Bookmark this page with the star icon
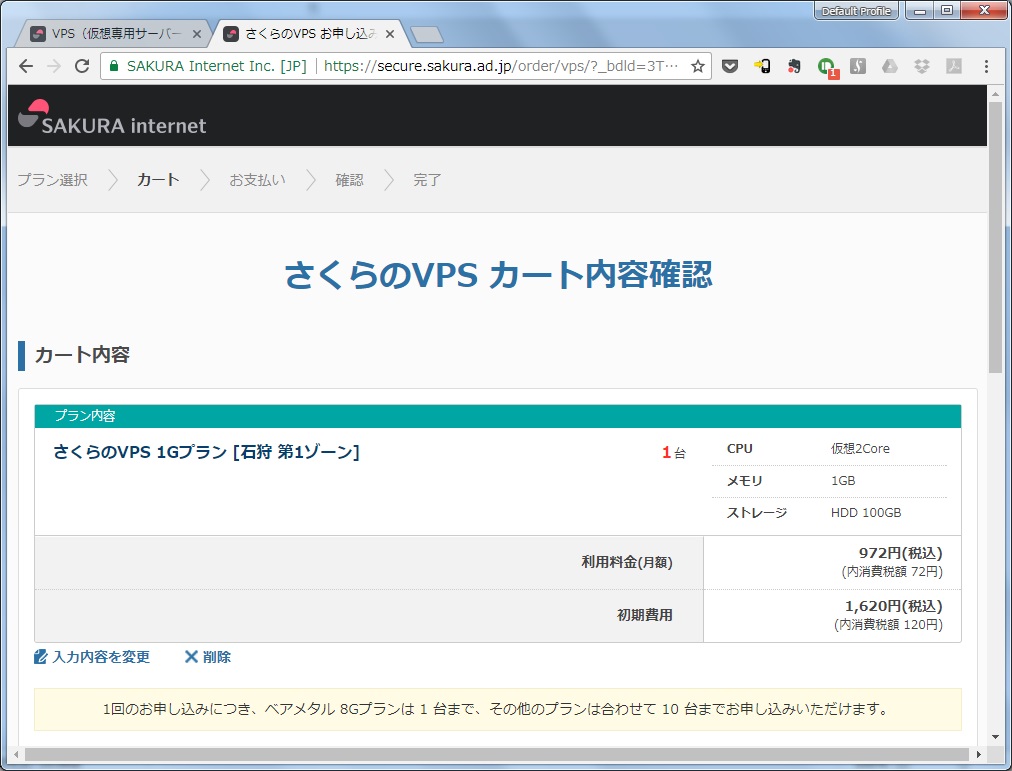This screenshot has height=771, width=1012. coord(698,66)
